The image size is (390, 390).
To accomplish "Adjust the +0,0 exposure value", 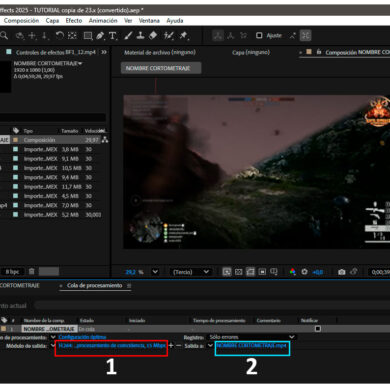I will [318, 272].
